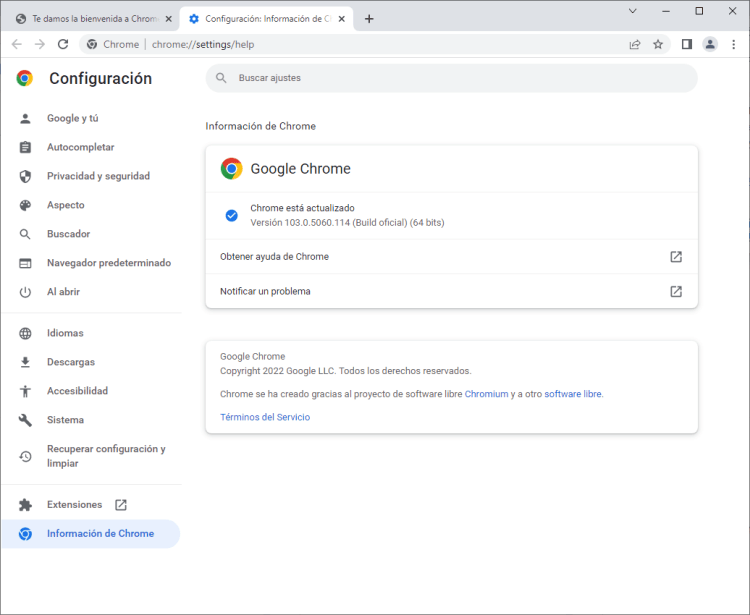
Task: Open the user profile avatar icon
Action: [710, 44]
